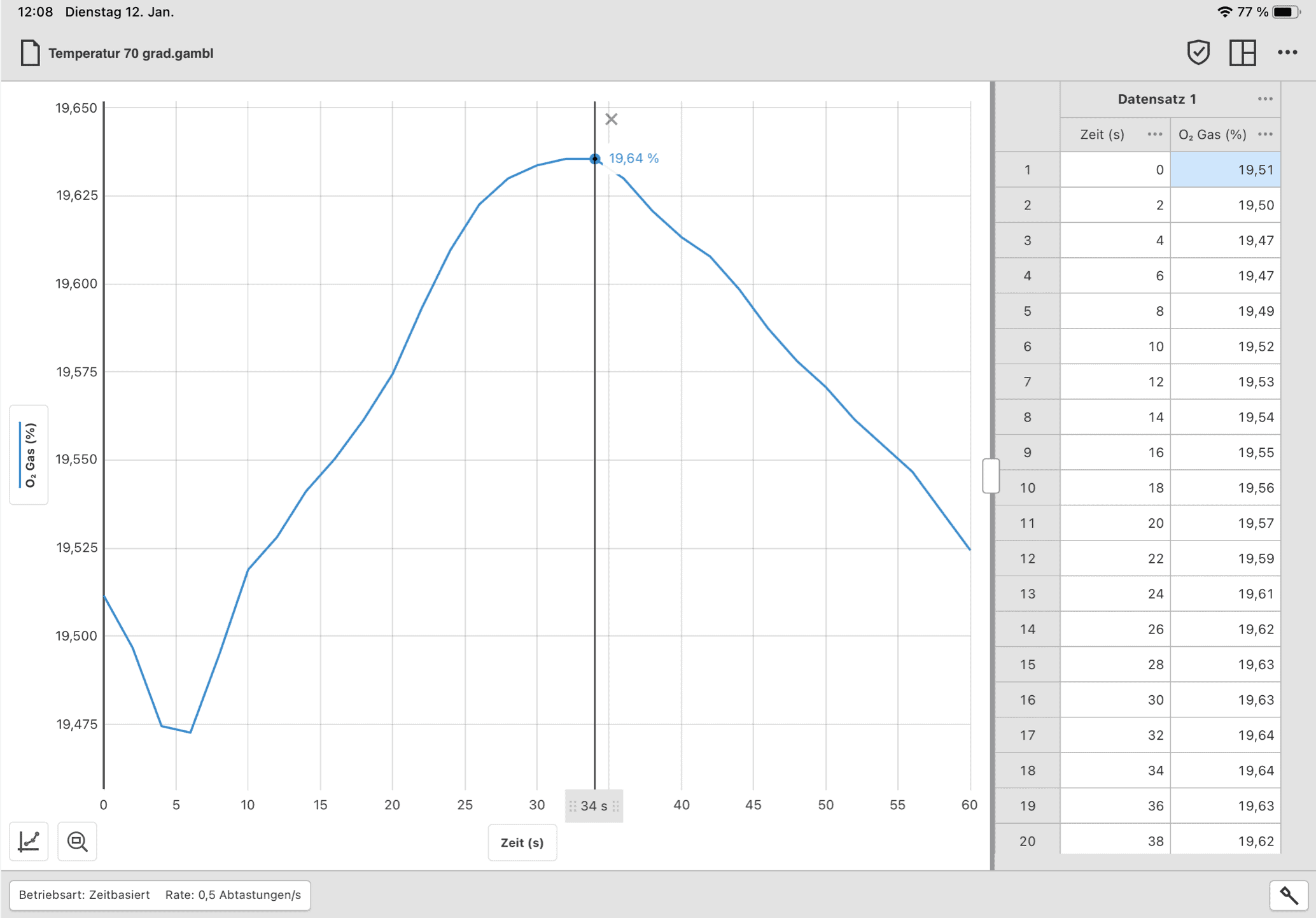The width and height of the screenshot is (1316, 918).
Task: Click the file title Temperatur 70 grad.gambl
Action: click(x=131, y=53)
